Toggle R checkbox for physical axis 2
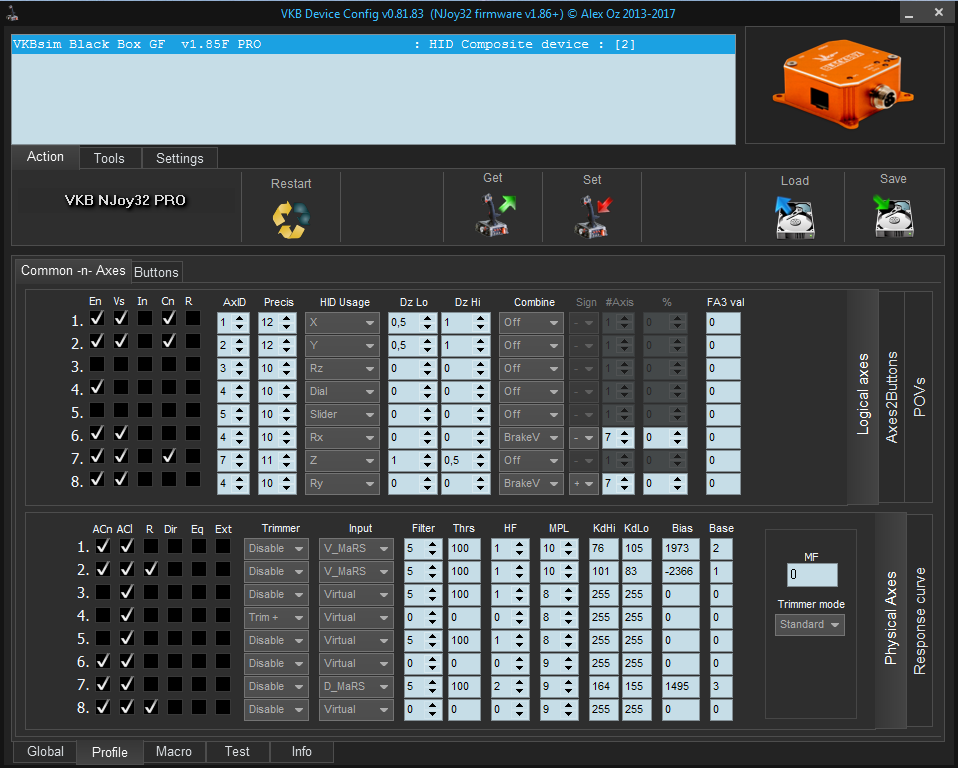The height and width of the screenshot is (768, 958). (x=151, y=569)
